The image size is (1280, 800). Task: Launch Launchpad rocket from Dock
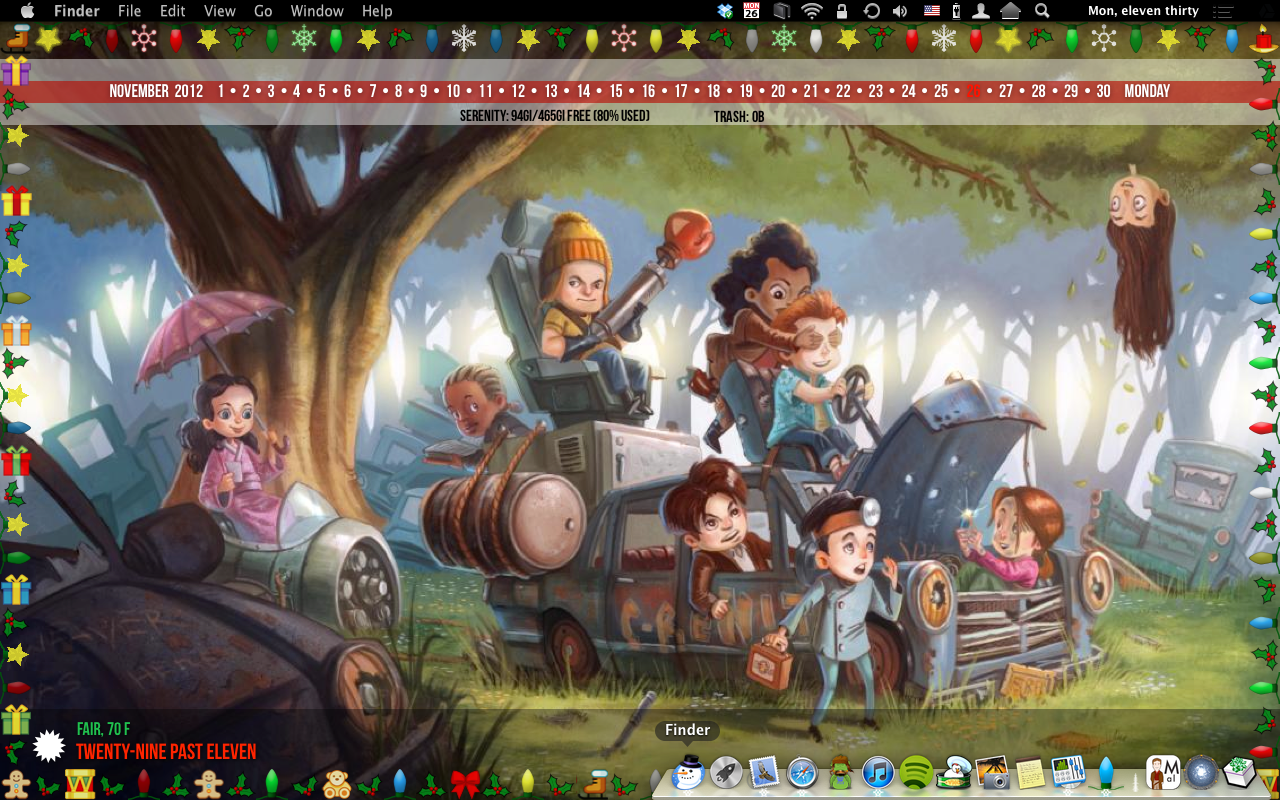(726, 773)
